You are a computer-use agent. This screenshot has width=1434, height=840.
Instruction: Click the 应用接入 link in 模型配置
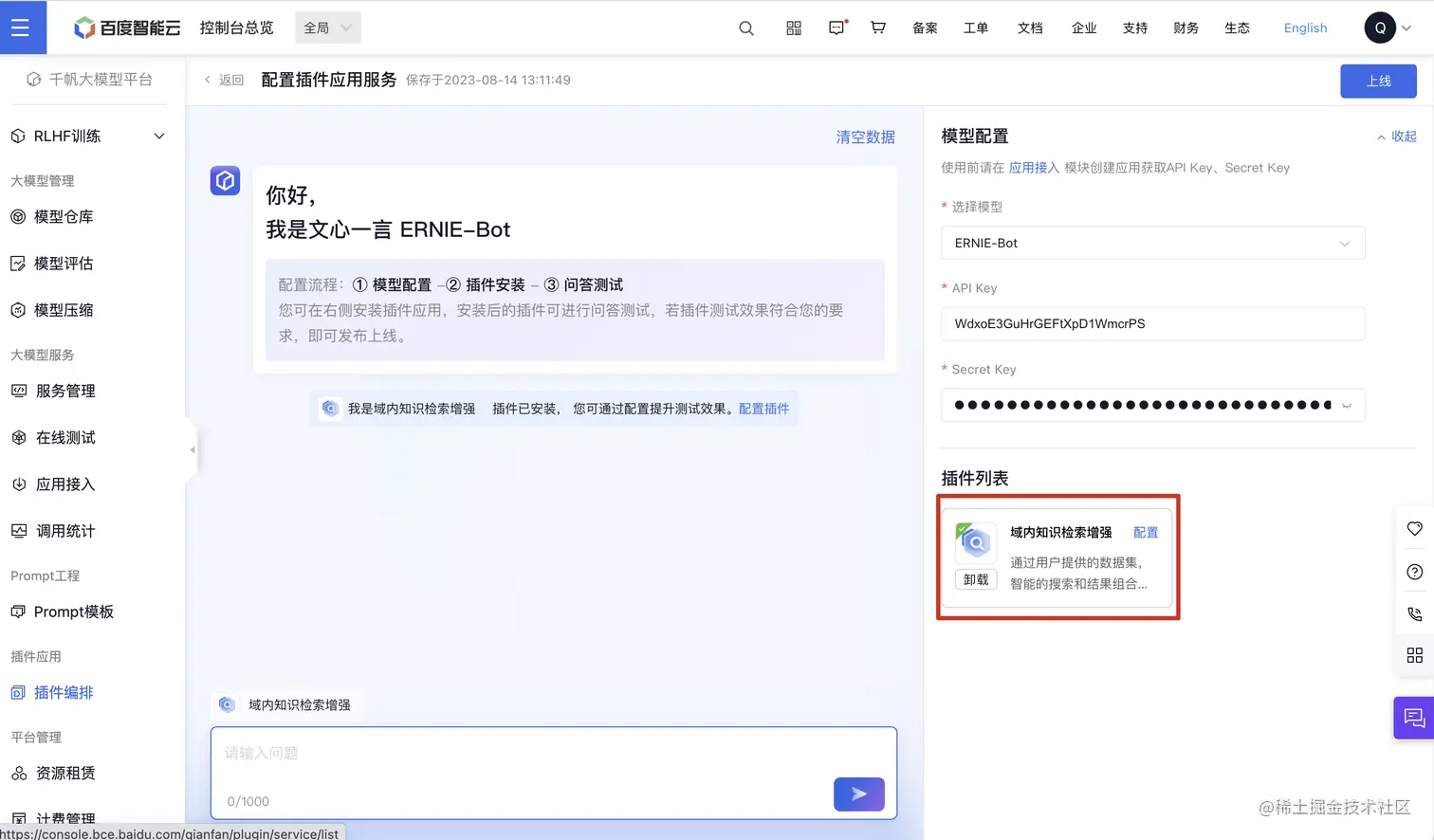click(x=1034, y=168)
